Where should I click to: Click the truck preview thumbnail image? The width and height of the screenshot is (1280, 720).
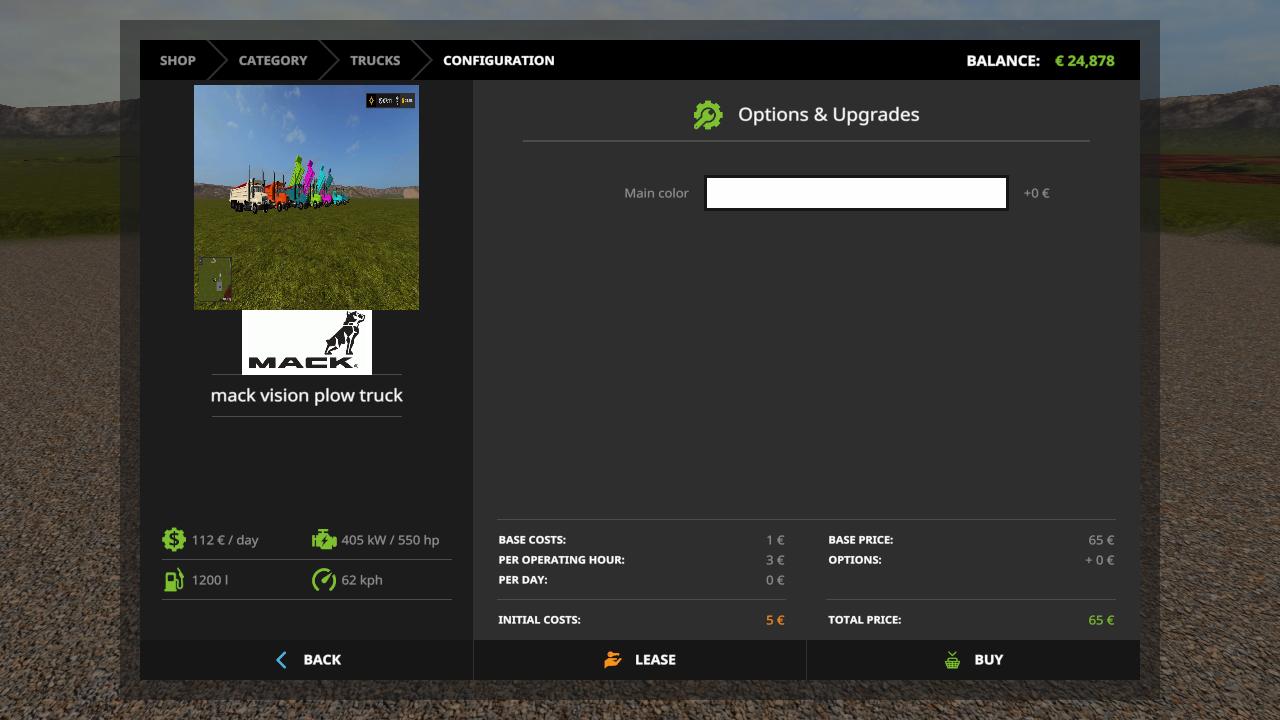(306, 197)
